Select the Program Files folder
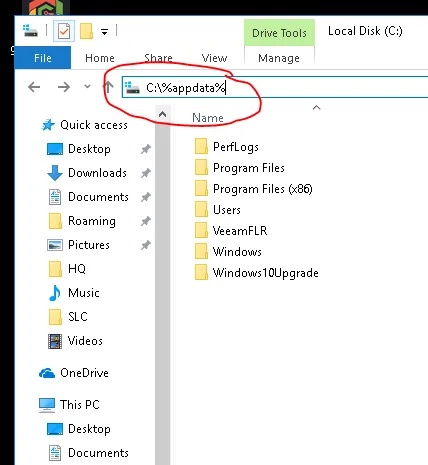Screen dimensions: 428x465 249,168
